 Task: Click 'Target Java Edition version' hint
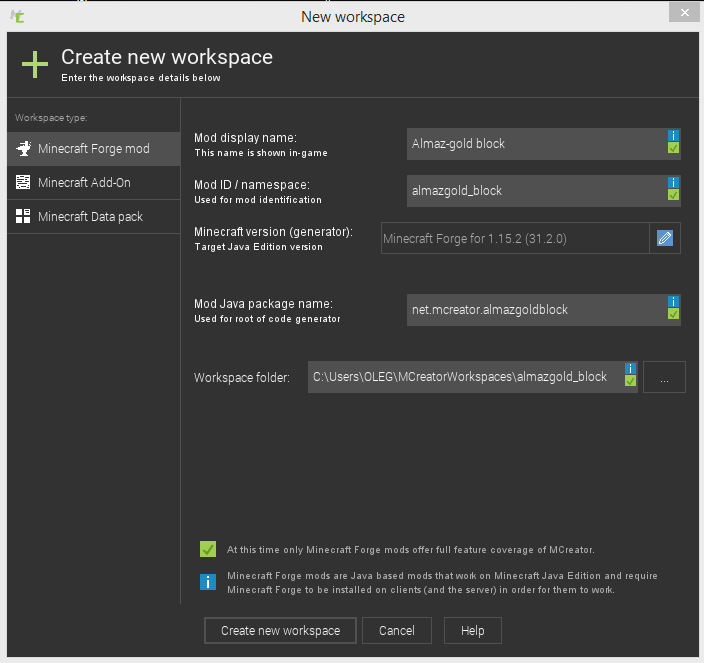point(258,247)
